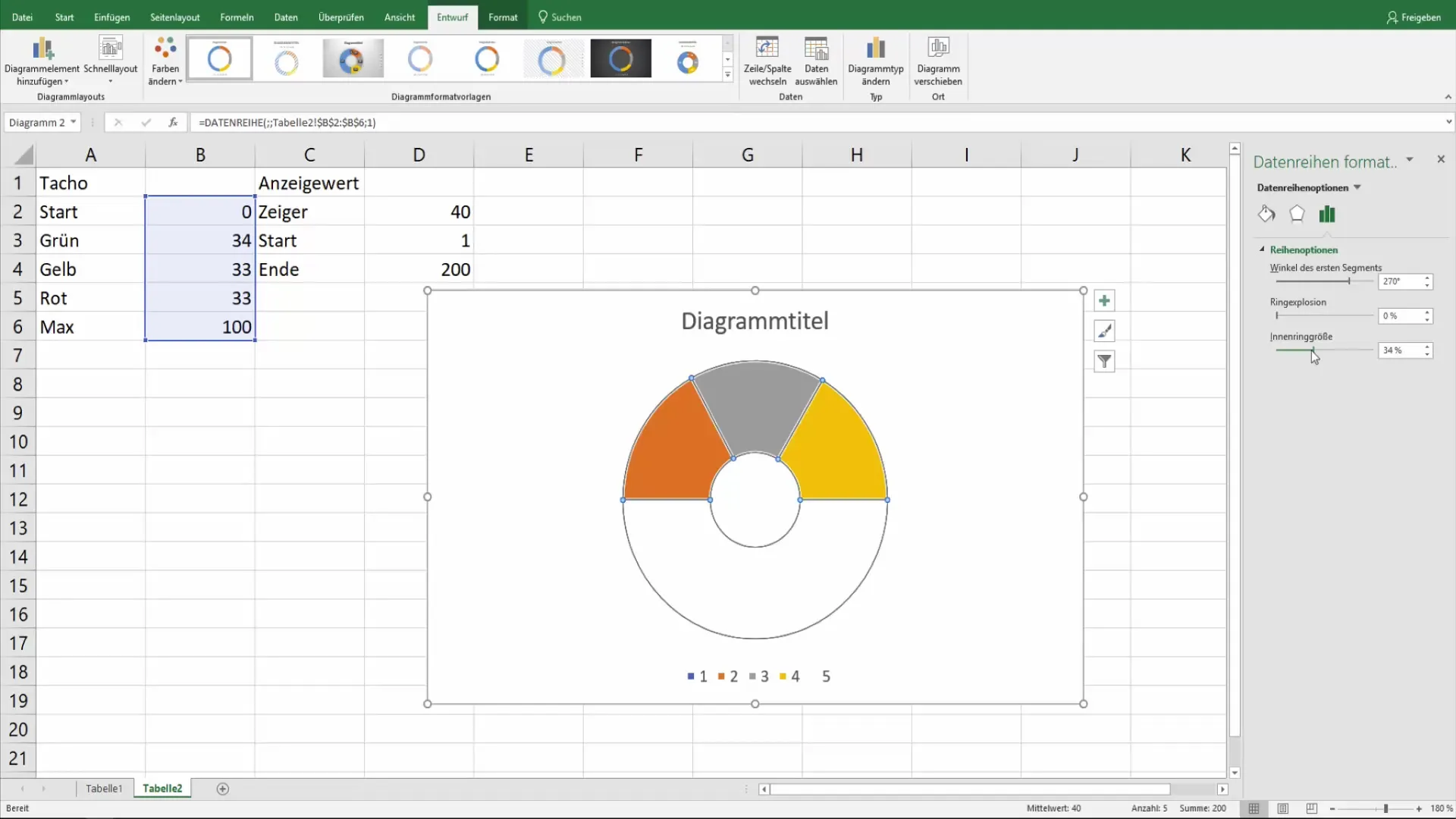This screenshot has width=1456, height=819.
Task: Click the Innenringgröße 34 % field
Action: [1400, 350]
